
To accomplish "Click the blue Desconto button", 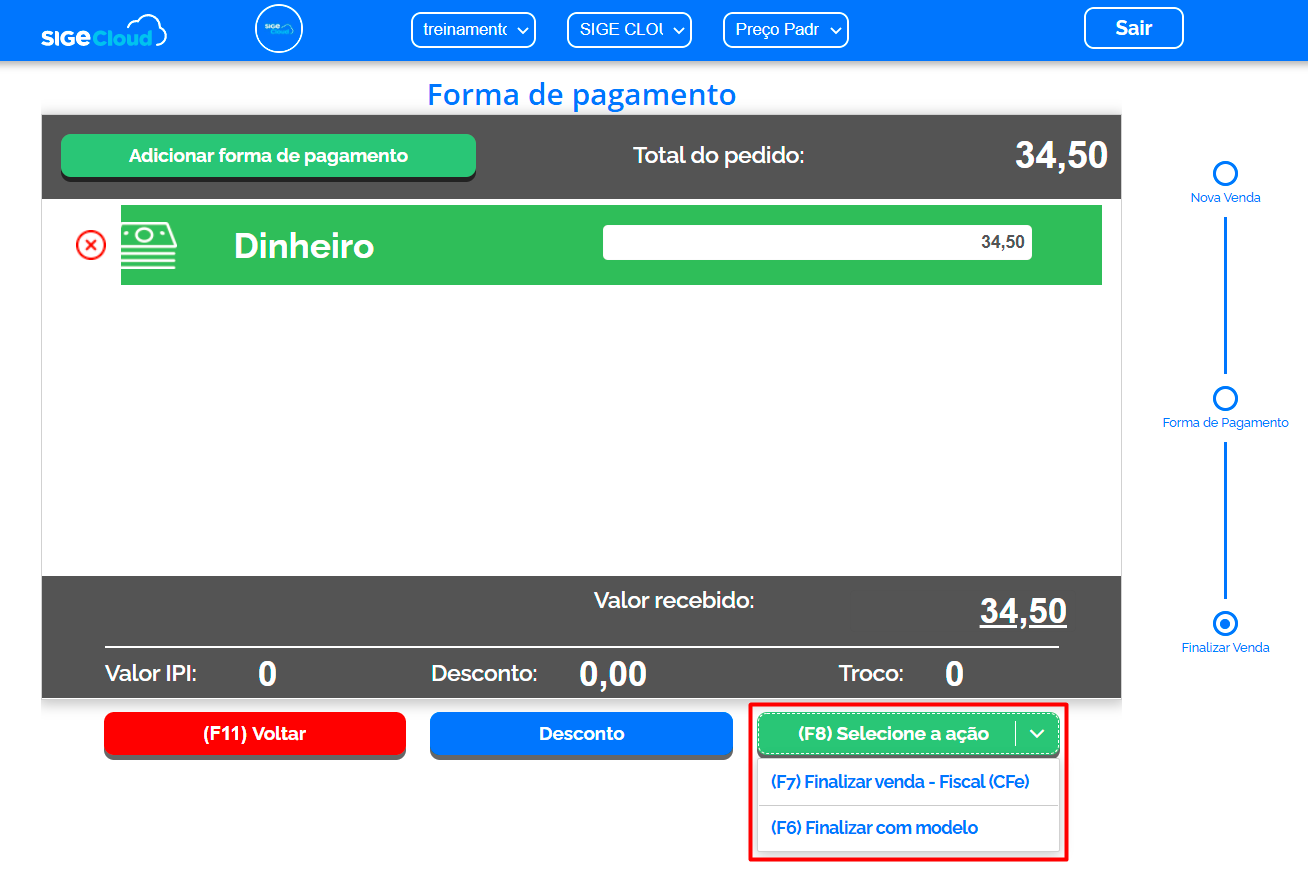I will click(581, 734).
